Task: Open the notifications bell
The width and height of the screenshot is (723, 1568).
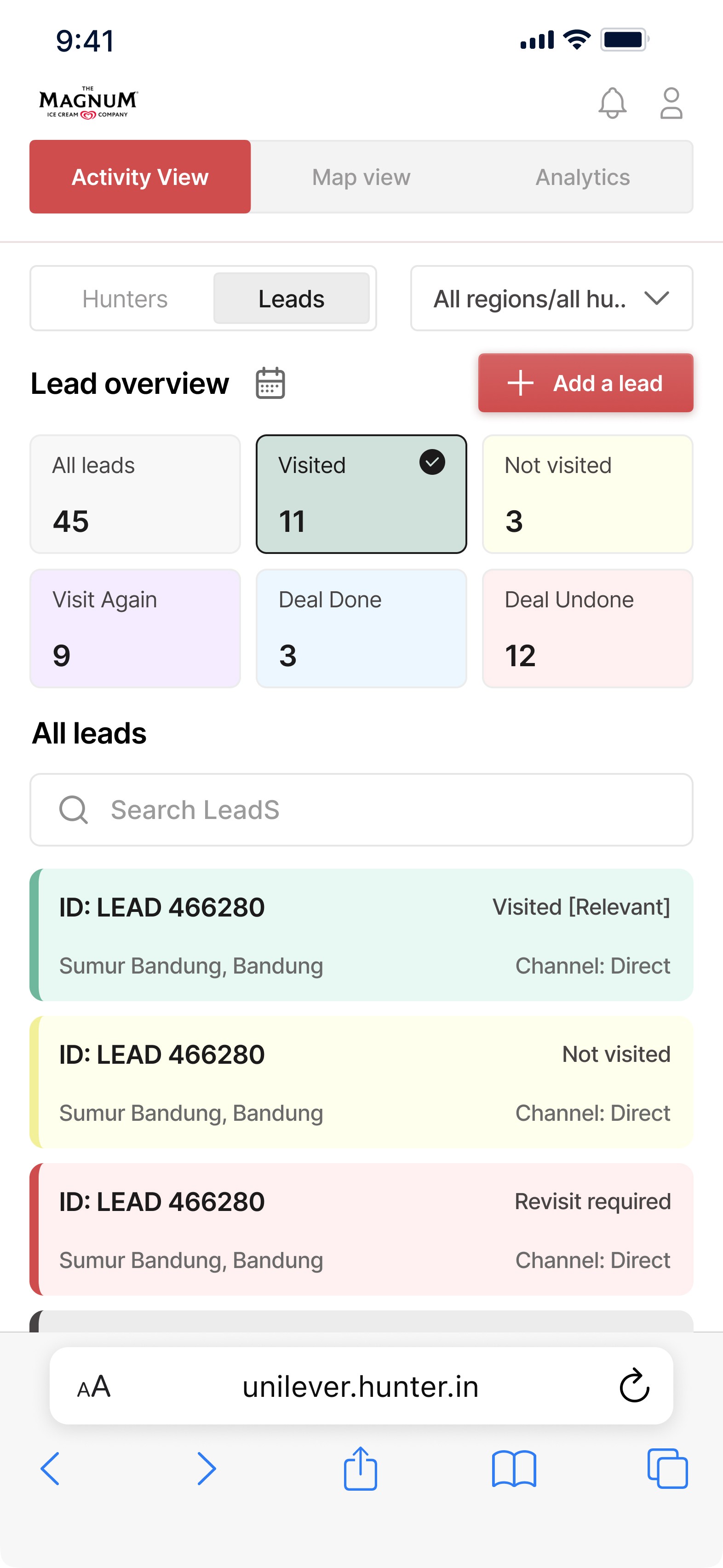Action: pos(612,103)
